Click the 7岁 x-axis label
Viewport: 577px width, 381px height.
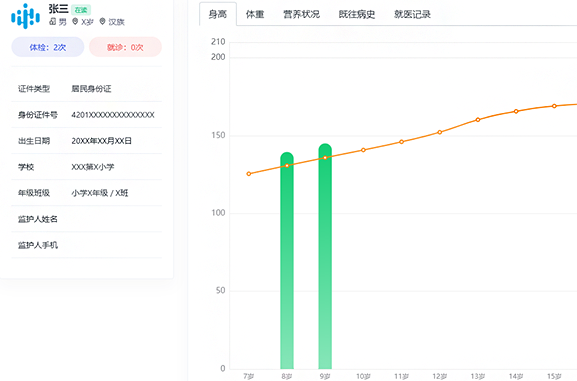click(x=249, y=376)
